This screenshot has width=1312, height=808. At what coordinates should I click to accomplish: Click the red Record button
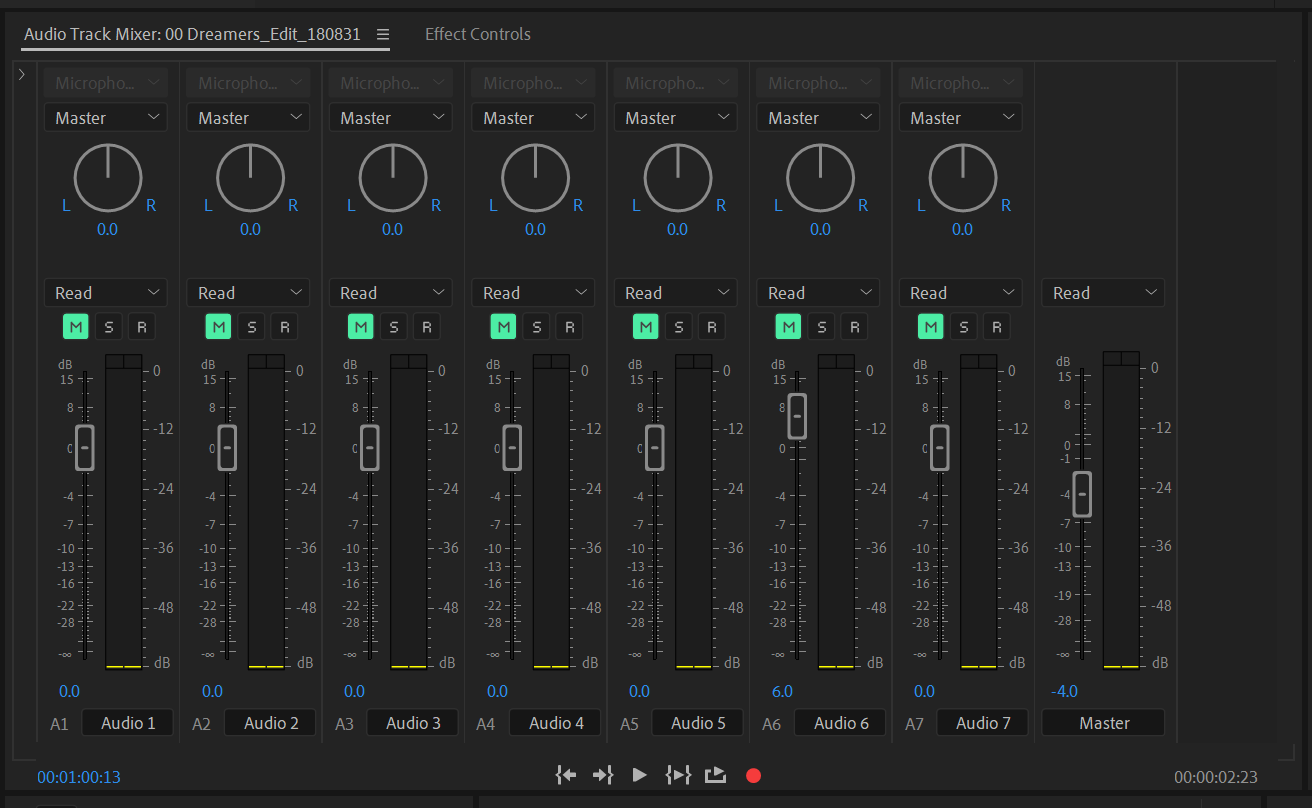click(754, 776)
